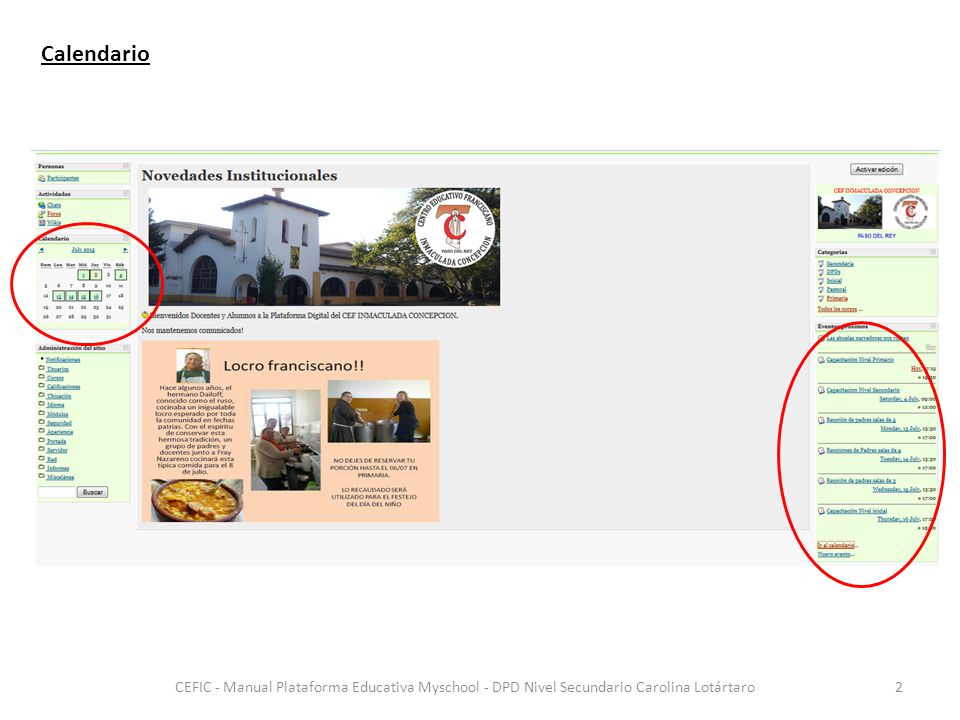This screenshot has height=720, width=960.
Task: Click the category icon beside Secundaria
Action: point(821,264)
